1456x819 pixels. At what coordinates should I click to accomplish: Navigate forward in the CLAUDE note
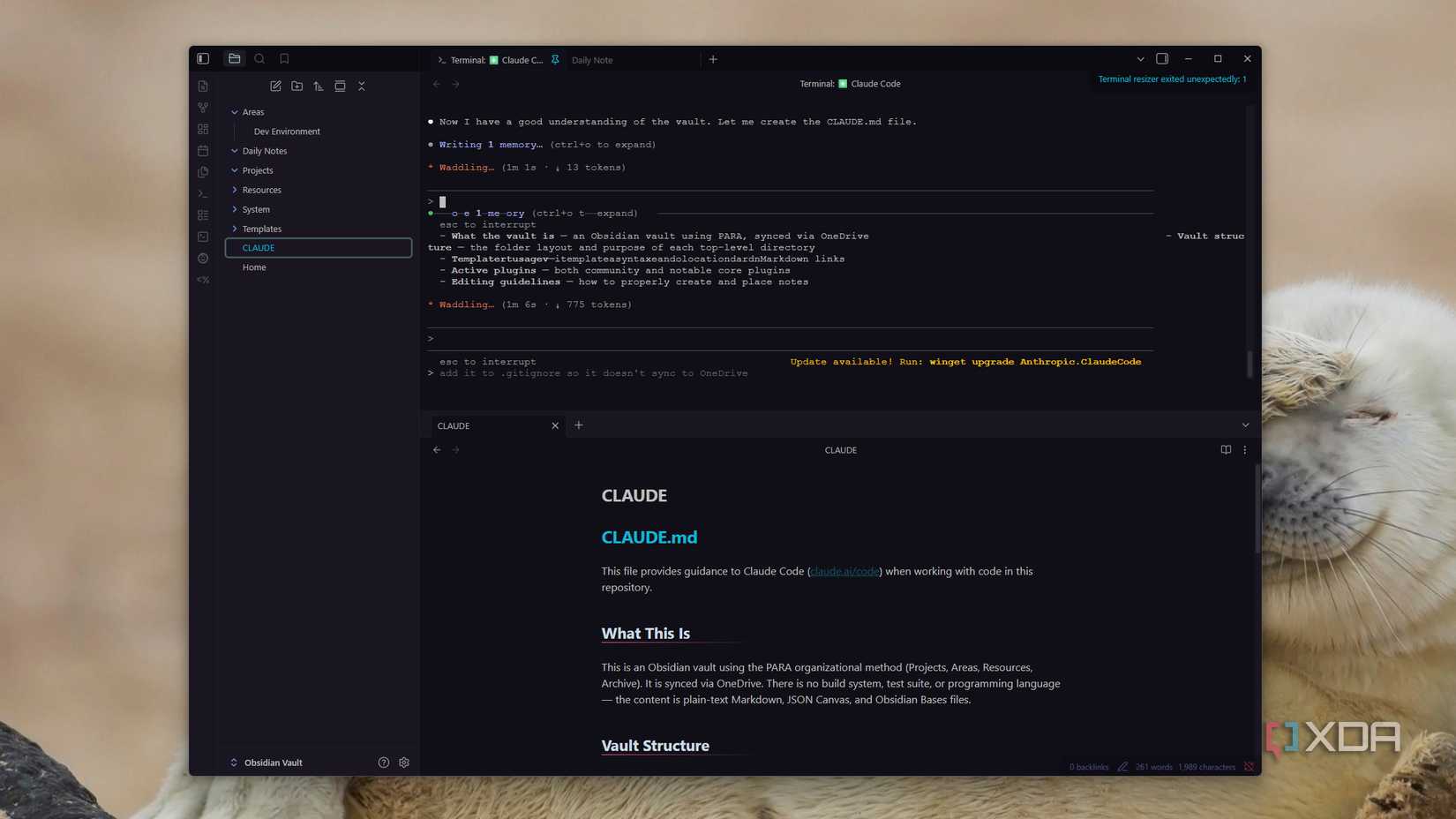(456, 450)
